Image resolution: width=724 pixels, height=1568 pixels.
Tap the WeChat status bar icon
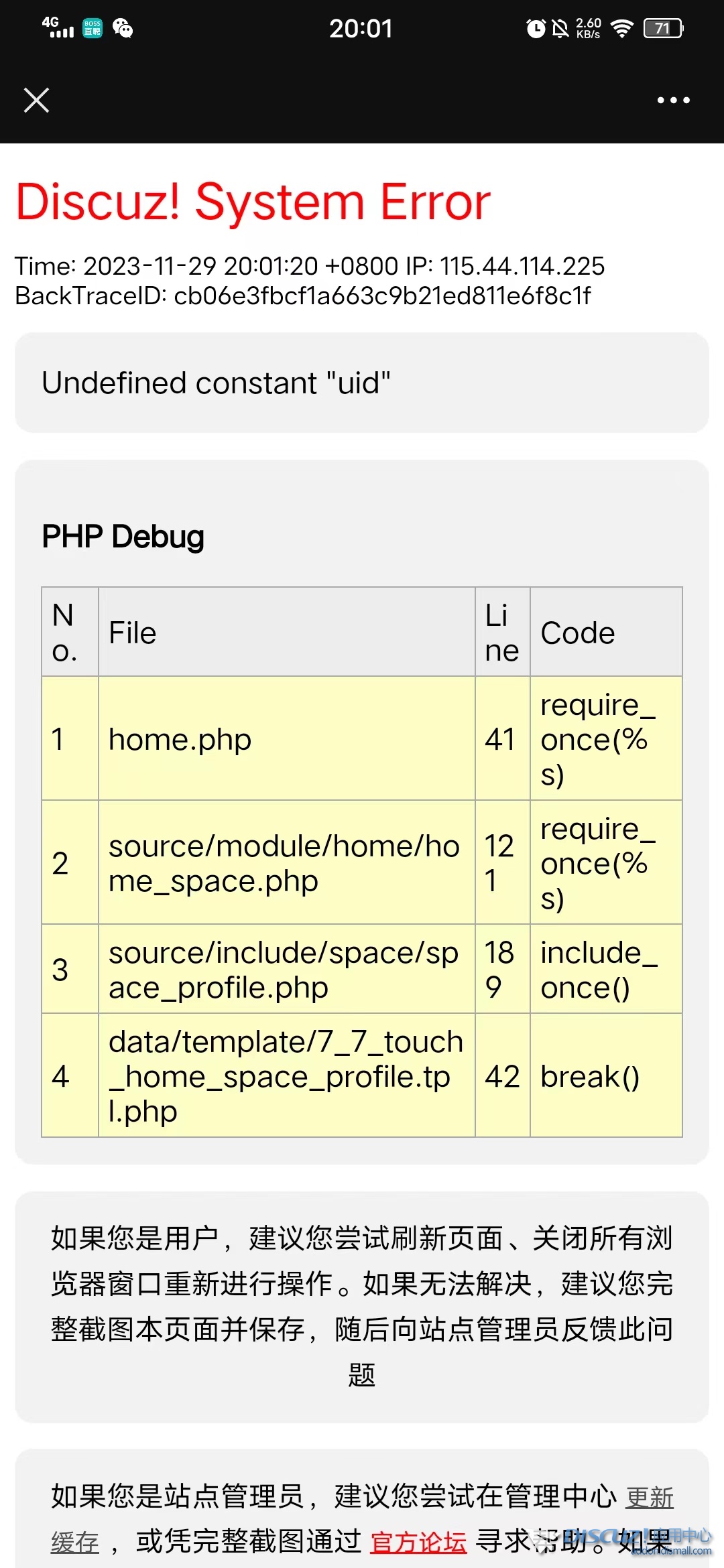click(123, 28)
